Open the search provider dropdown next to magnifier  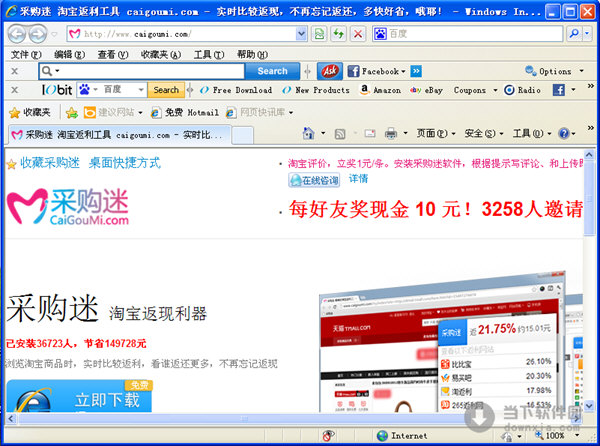(587, 34)
